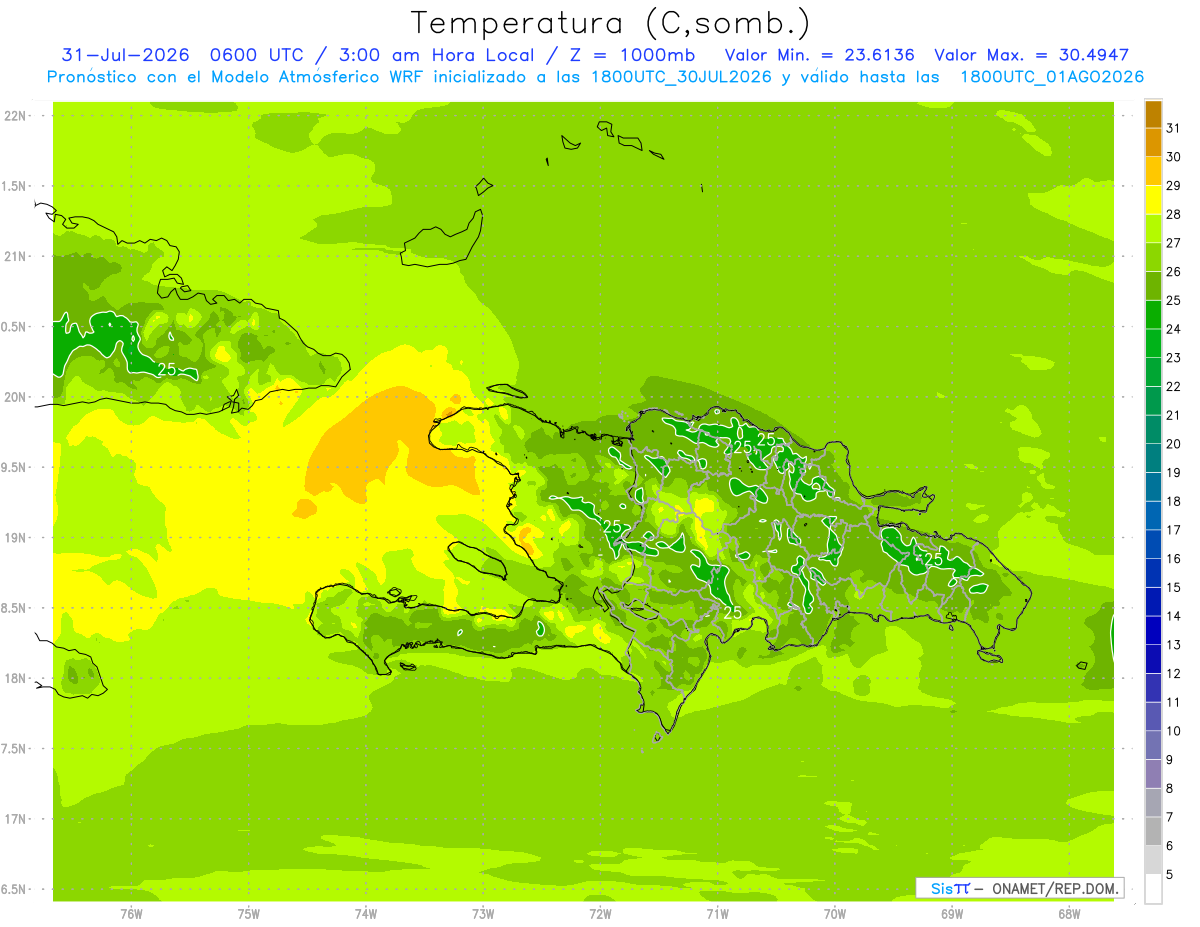Click the "20" value on the color legend

point(1174,444)
